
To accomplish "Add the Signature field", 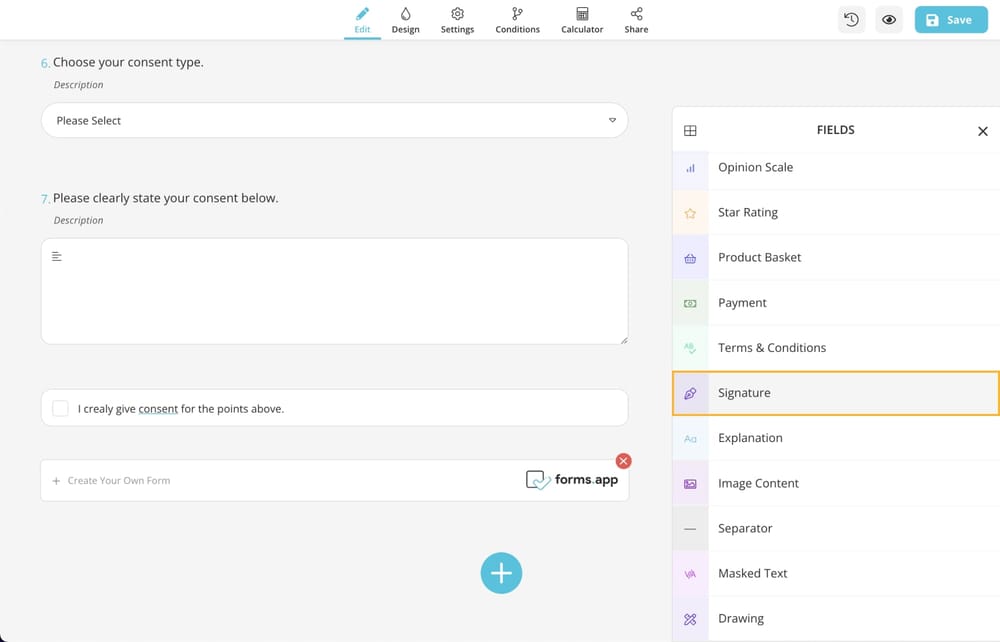I will click(x=744, y=393).
